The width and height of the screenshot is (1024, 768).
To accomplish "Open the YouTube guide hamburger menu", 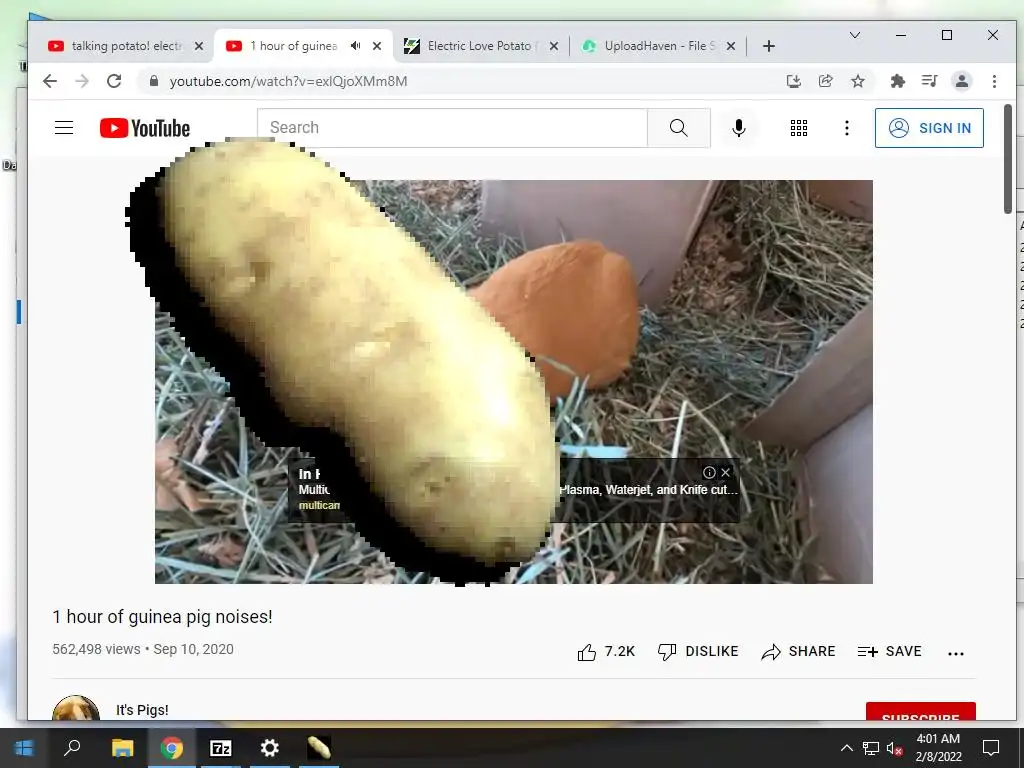I will pyautogui.click(x=64, y=127).
